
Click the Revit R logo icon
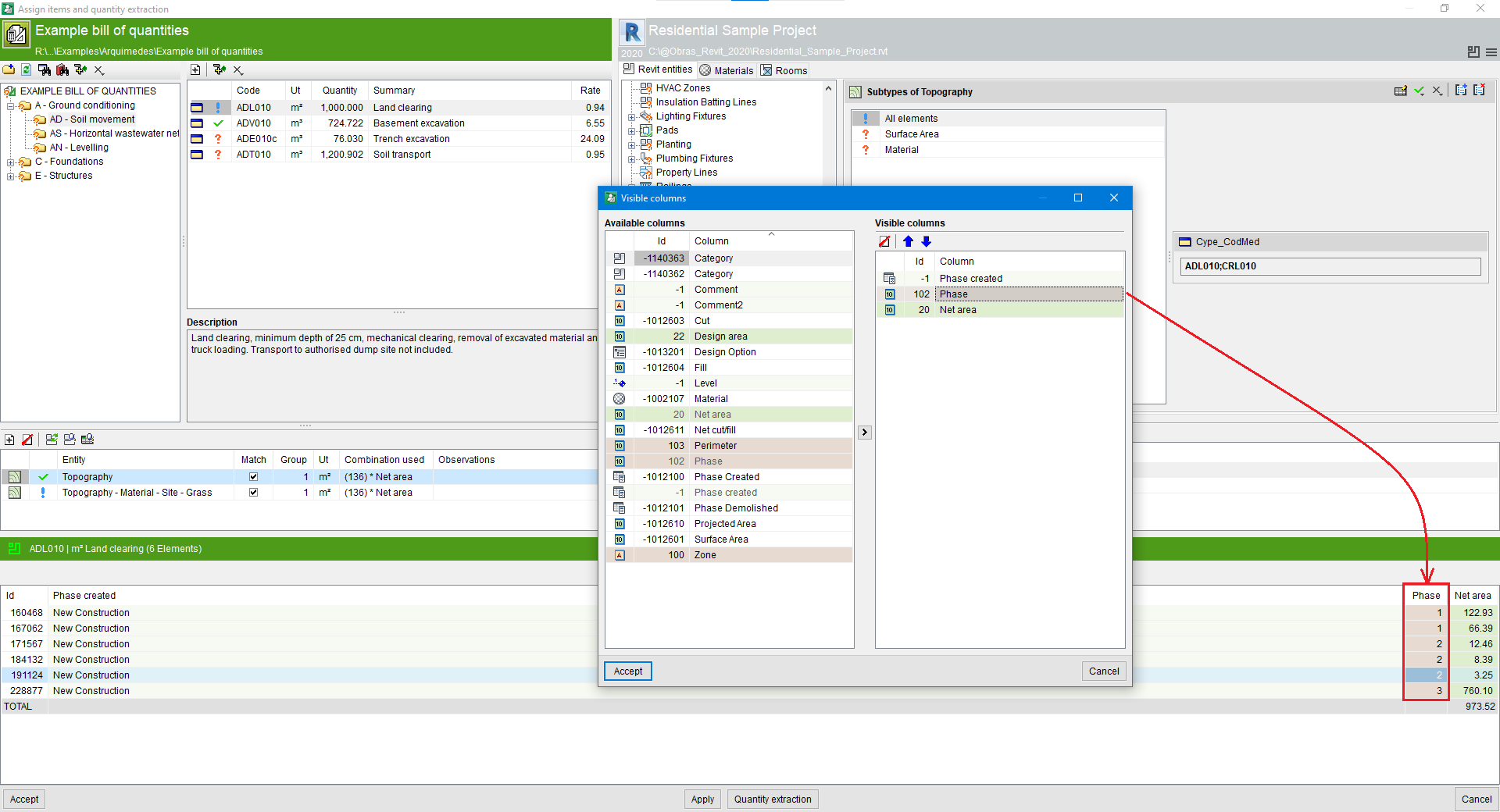633,32
